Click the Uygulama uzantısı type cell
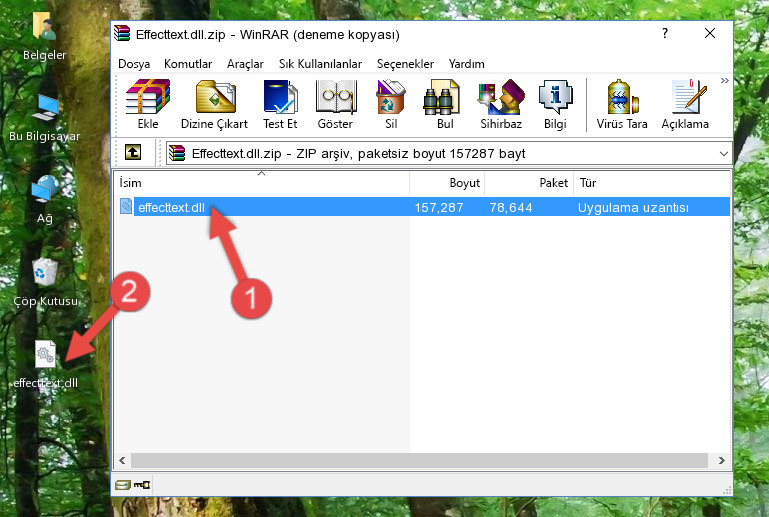This screenshot has height=517, width=769. 633,207
